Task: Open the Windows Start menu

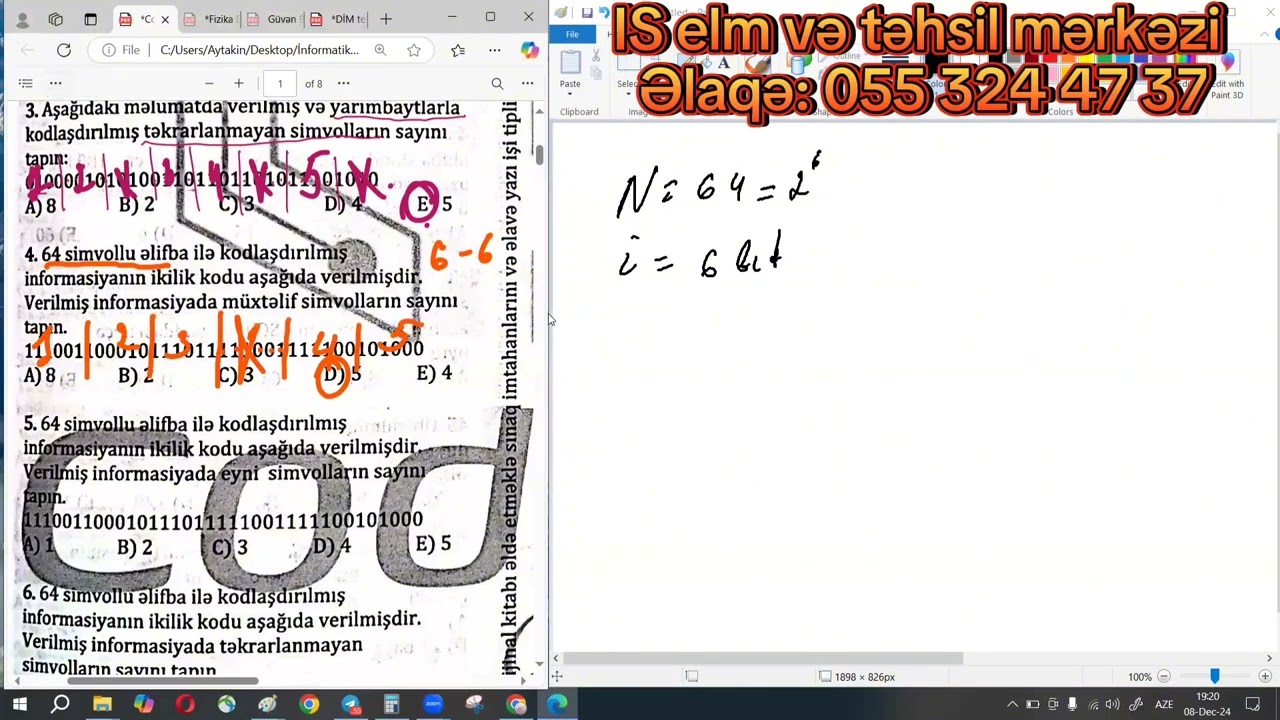Action: tap(19, 705)
